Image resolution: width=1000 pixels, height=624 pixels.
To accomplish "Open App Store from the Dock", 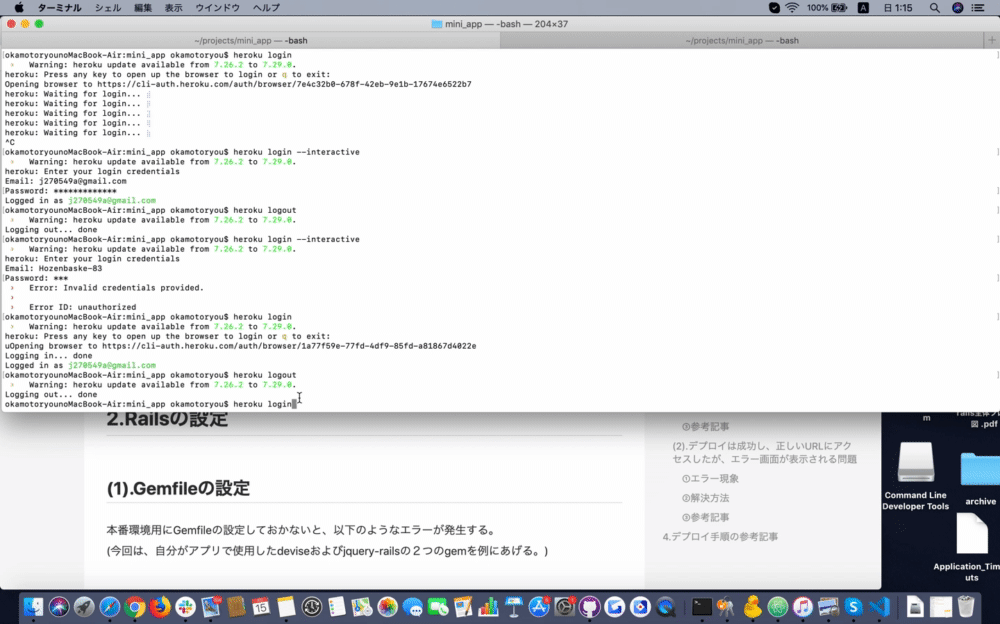I will pyautogui.click(x=539, y=606).
